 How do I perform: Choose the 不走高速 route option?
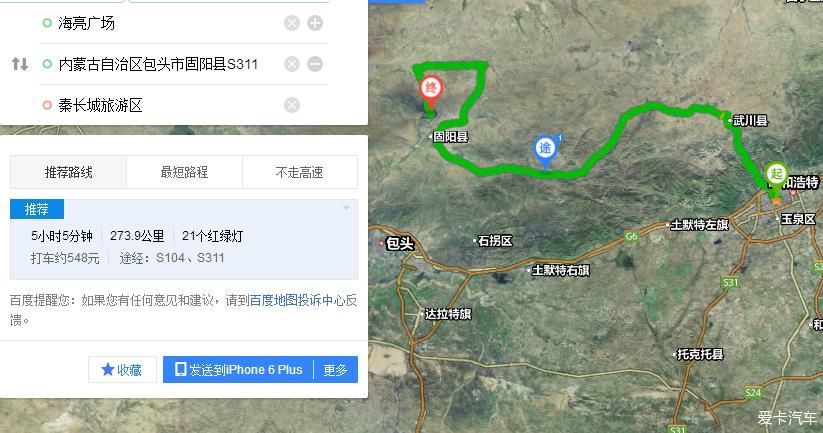300,172
